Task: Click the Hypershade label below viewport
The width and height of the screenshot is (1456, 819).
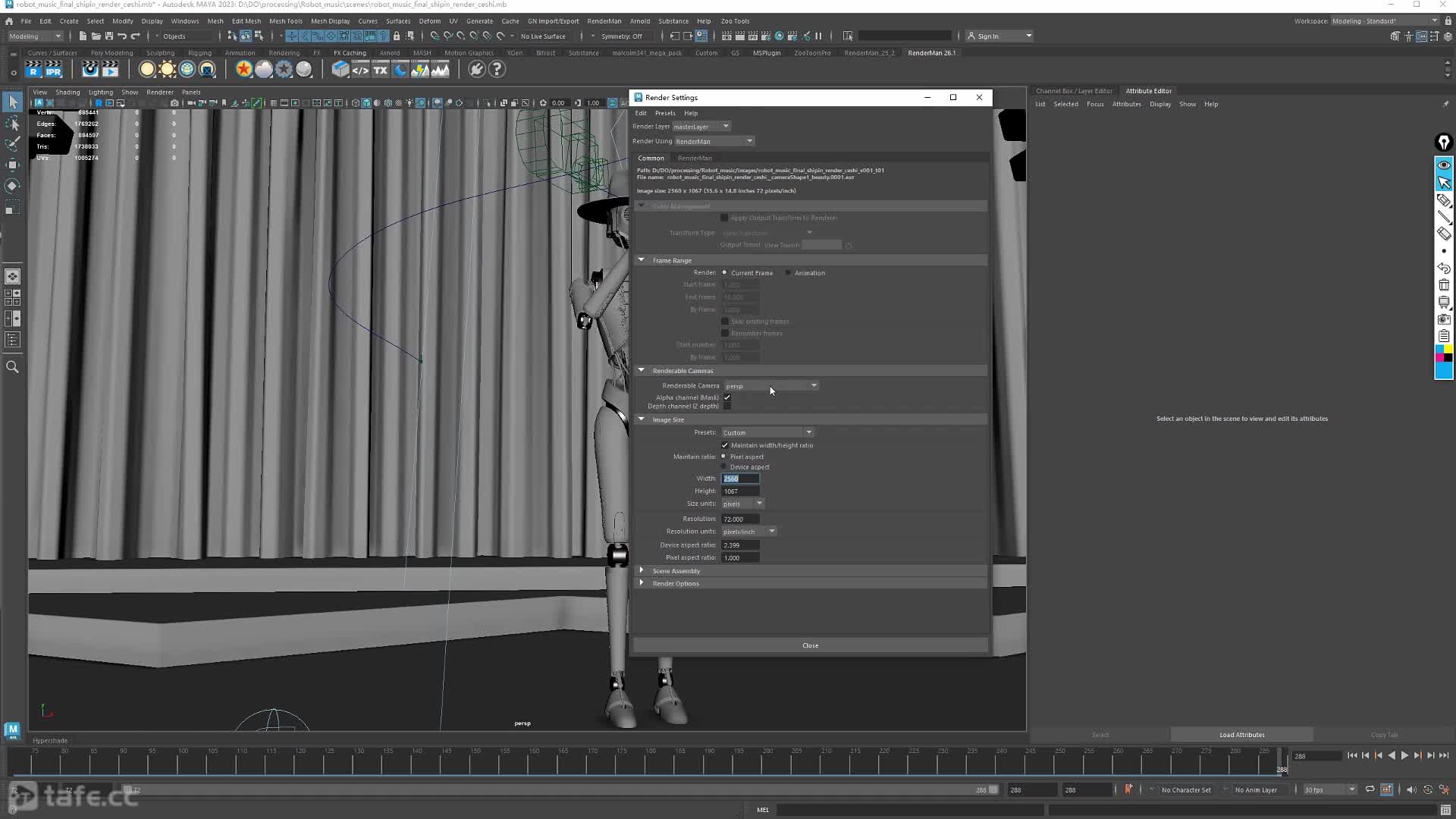Action: pos(50,741)
